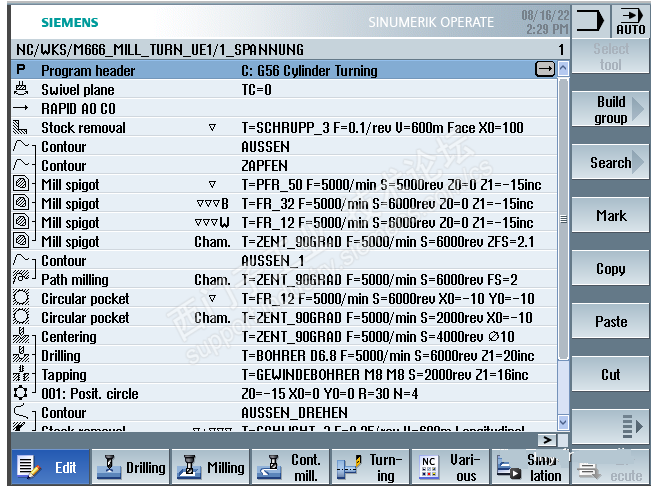The image size is (659, 491).
Task: Click the Select tool softkey
Action: tap(610, 56)
